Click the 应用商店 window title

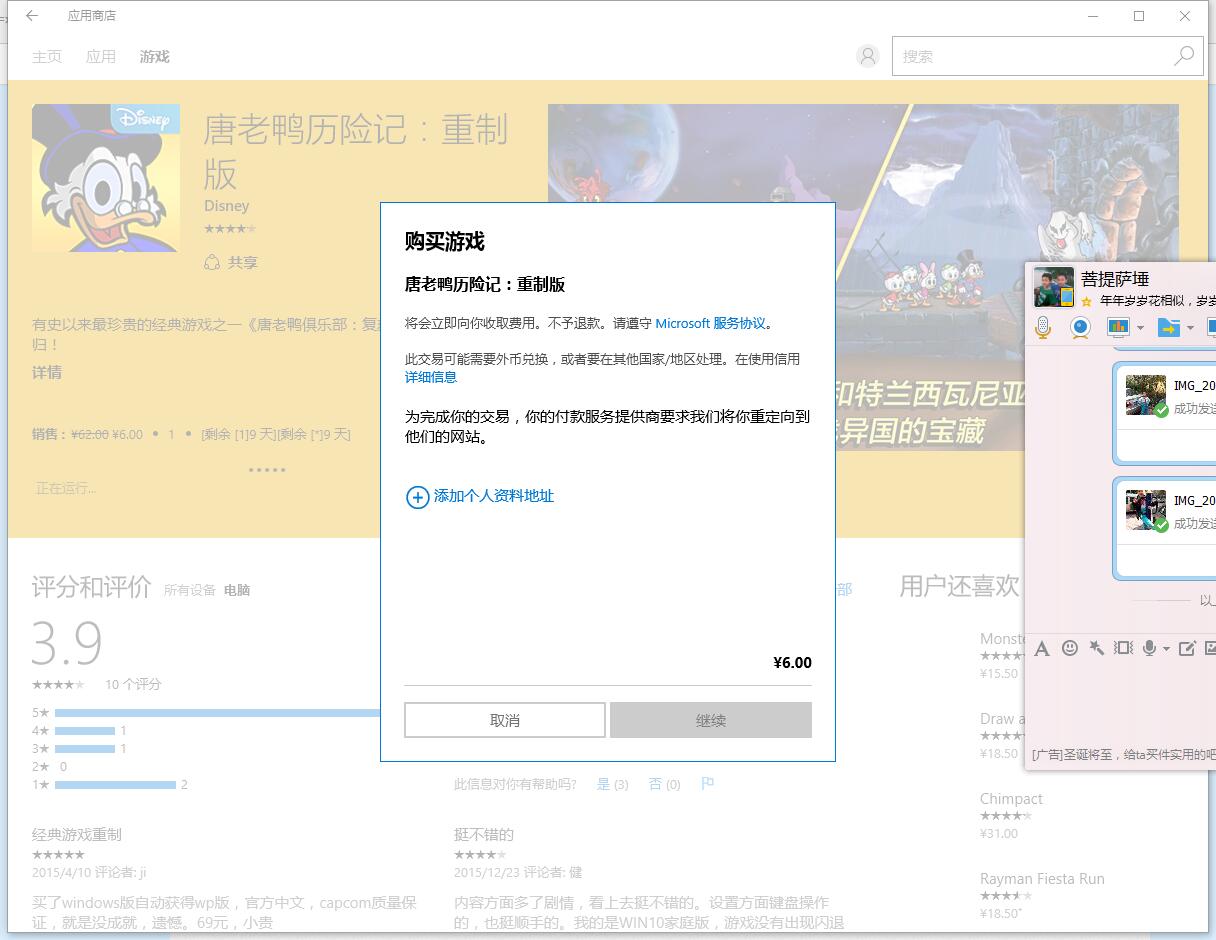(92, 16)
